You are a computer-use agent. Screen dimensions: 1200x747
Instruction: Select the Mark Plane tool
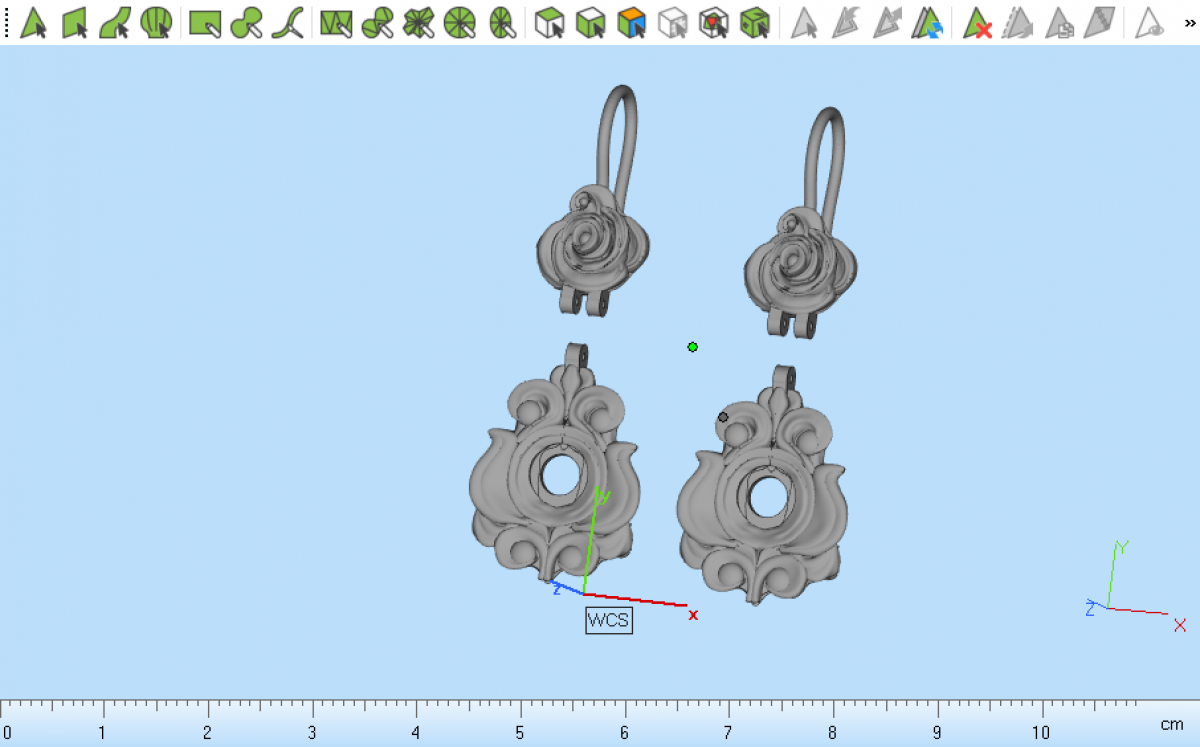pos(75,22)
